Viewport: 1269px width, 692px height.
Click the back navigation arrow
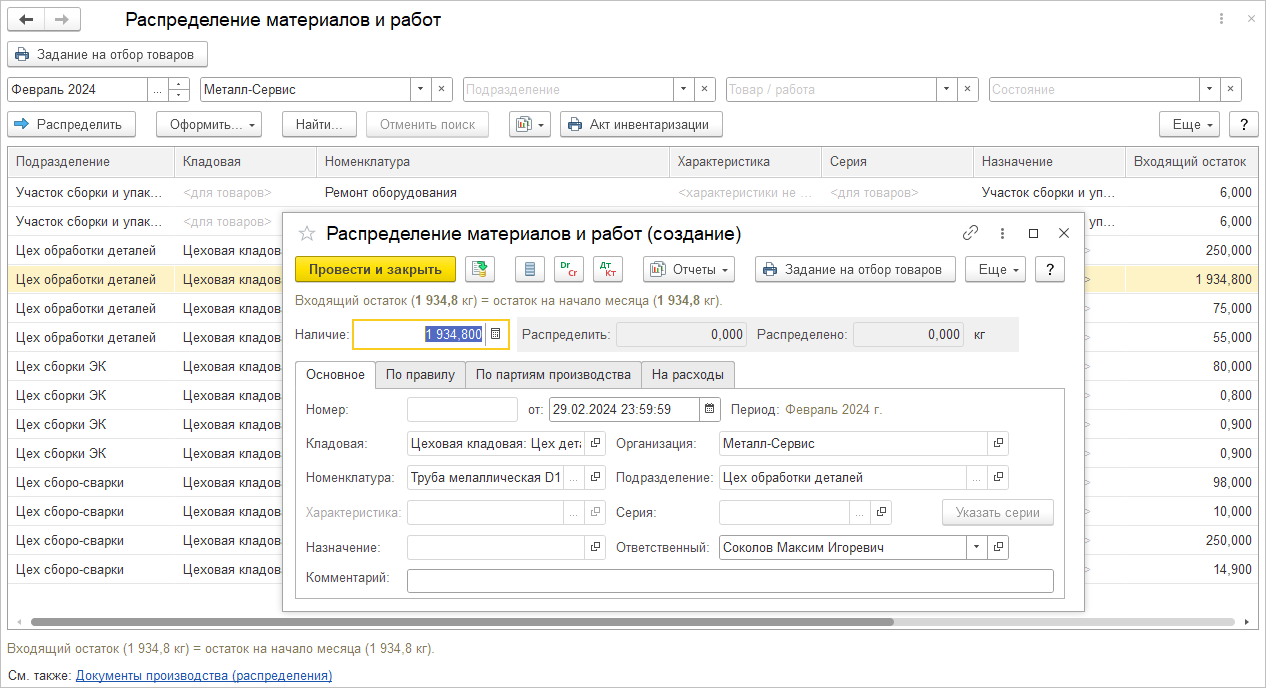click(27, 20)
